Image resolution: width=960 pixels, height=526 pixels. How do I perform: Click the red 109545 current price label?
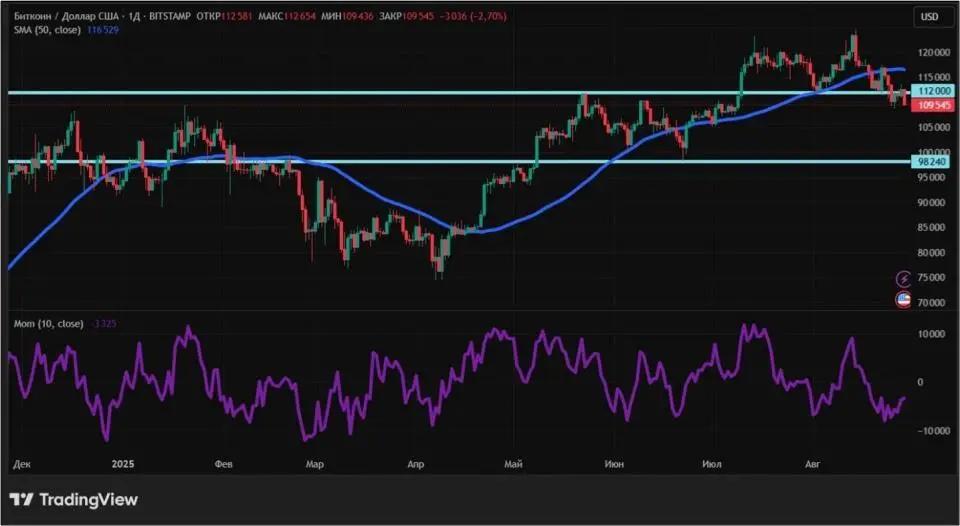pos(932,105)
